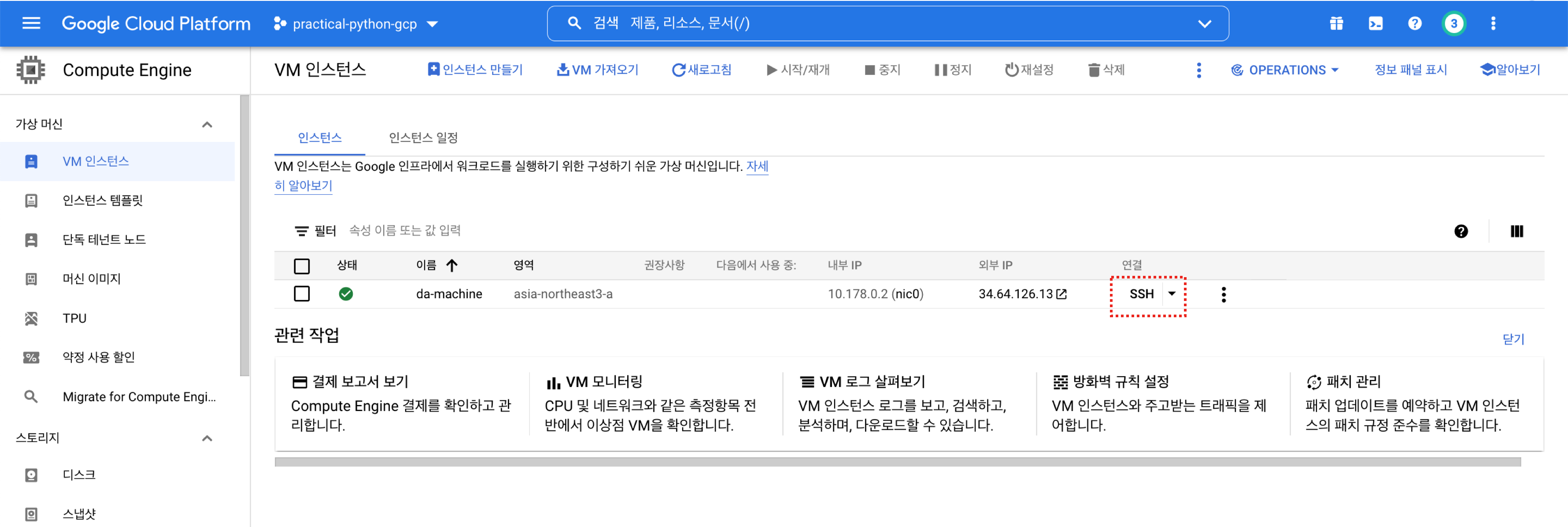
Task: Switch to the 인스턴스 일정 tab
Action: (x=423, y=137)
